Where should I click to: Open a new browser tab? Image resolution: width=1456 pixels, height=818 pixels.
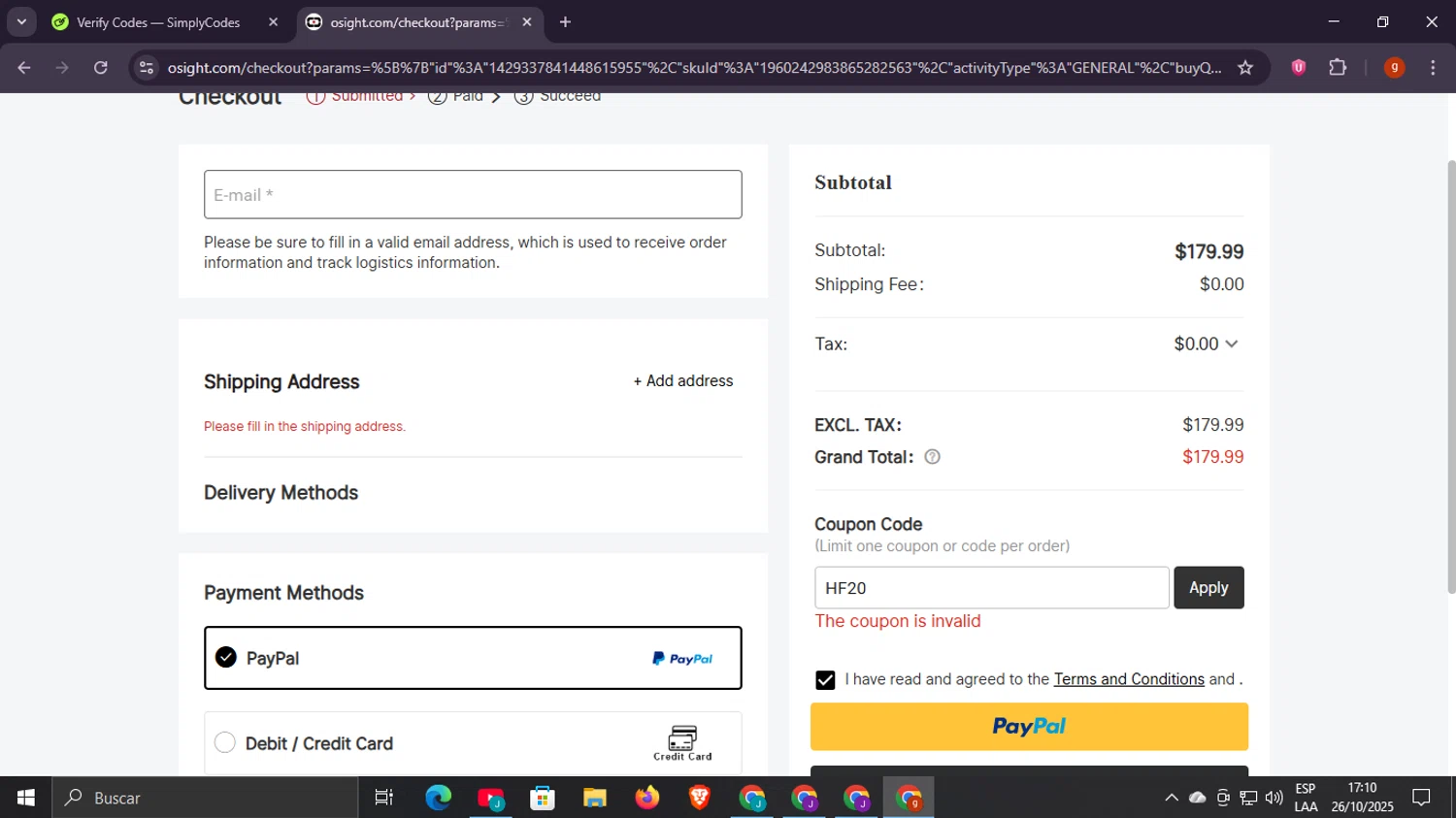[565, 22]
